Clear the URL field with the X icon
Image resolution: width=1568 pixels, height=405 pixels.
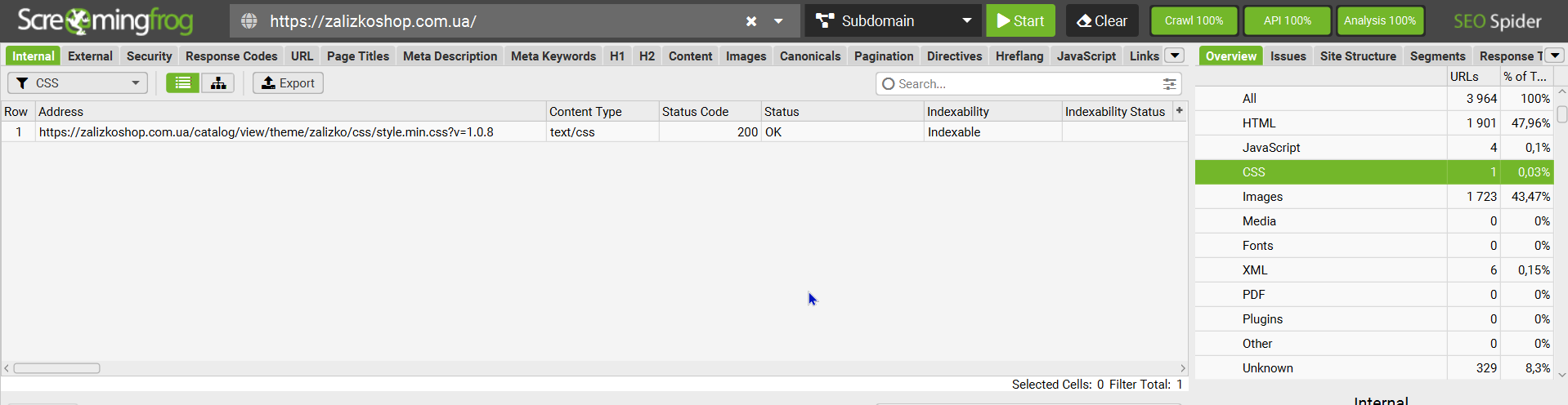point(751,21)
